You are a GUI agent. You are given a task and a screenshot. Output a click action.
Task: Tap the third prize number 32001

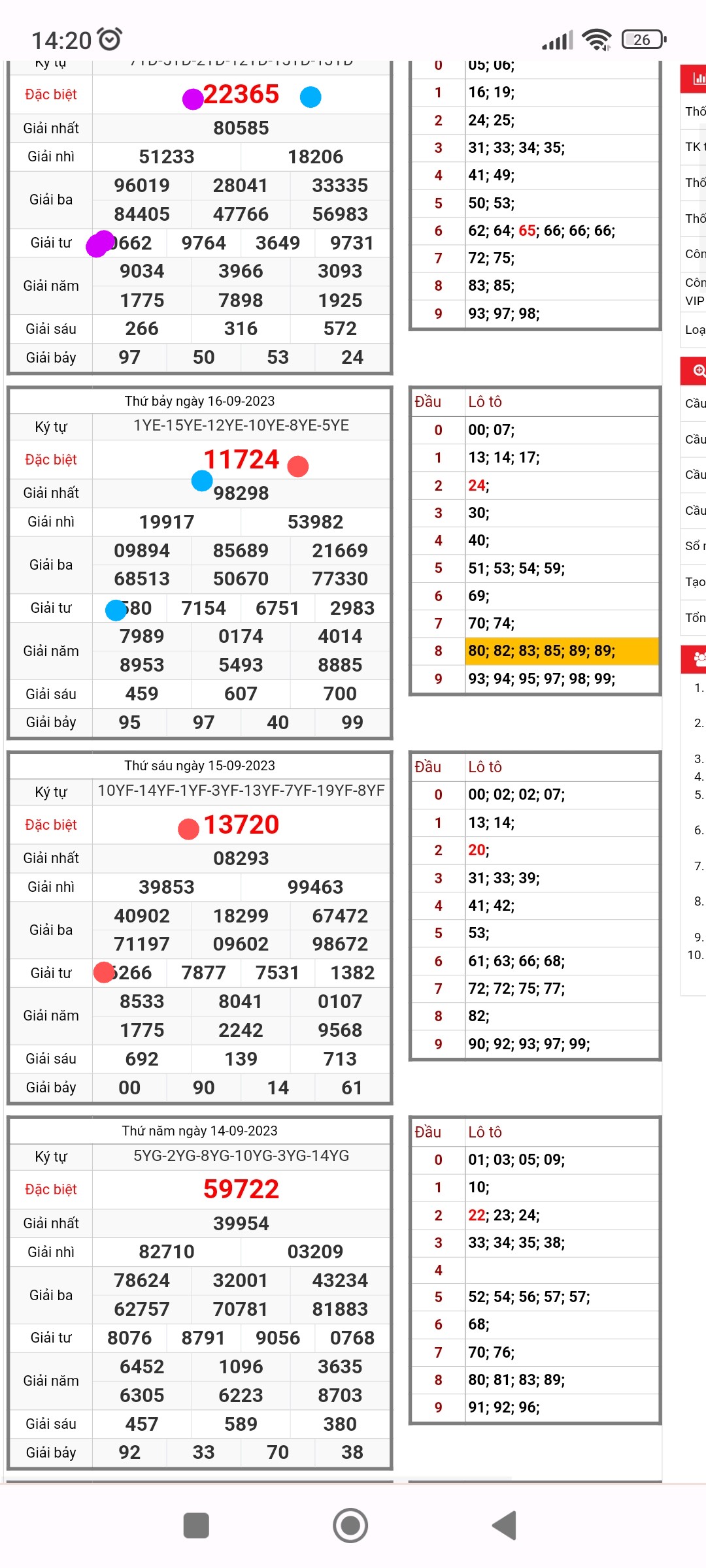pos(241,1281)
